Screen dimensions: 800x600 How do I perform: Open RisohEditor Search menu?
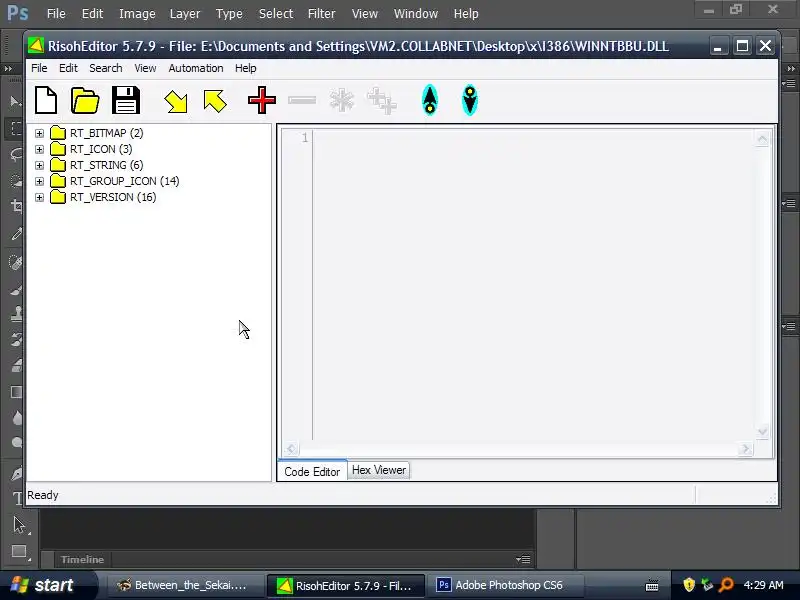click(x=106, y=68)
